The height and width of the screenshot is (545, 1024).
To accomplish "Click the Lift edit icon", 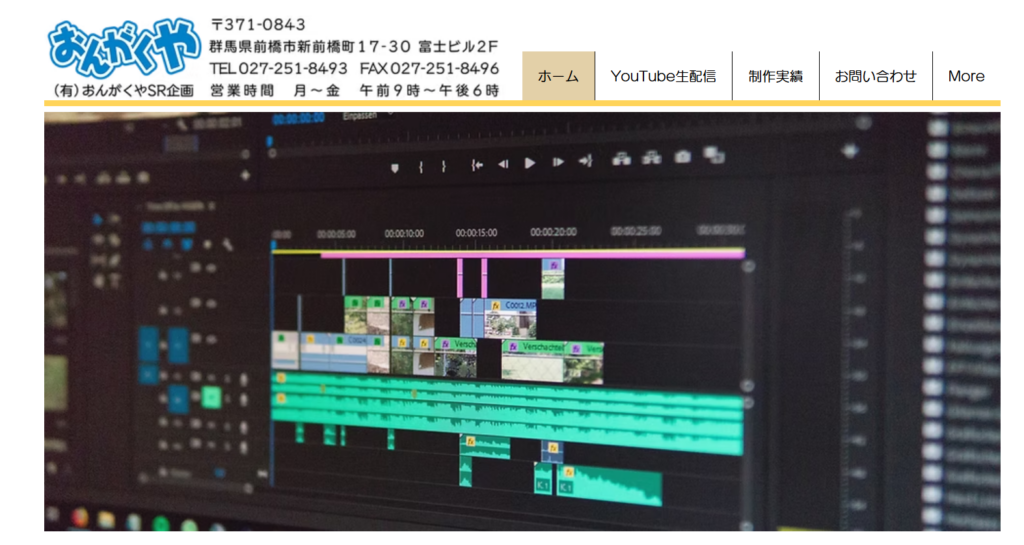I will click(622, 159).
